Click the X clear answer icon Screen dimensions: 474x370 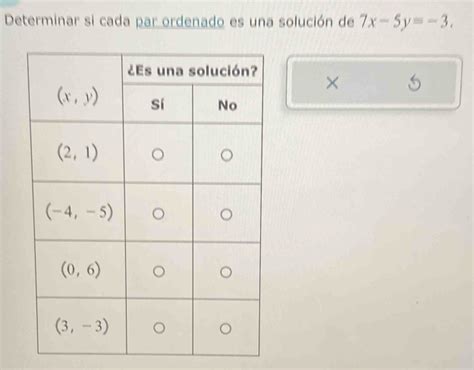tap(332, 83)
